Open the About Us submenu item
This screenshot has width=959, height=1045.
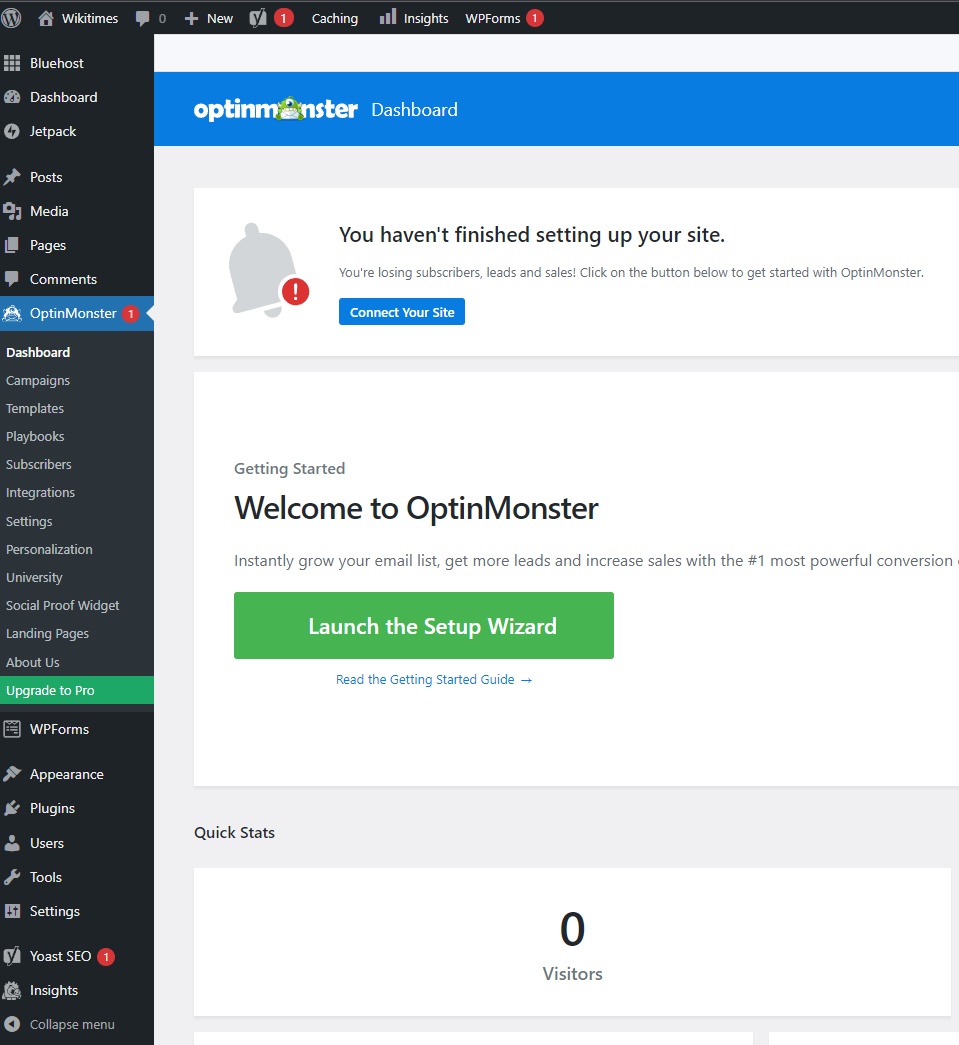(x=33, y=662)
